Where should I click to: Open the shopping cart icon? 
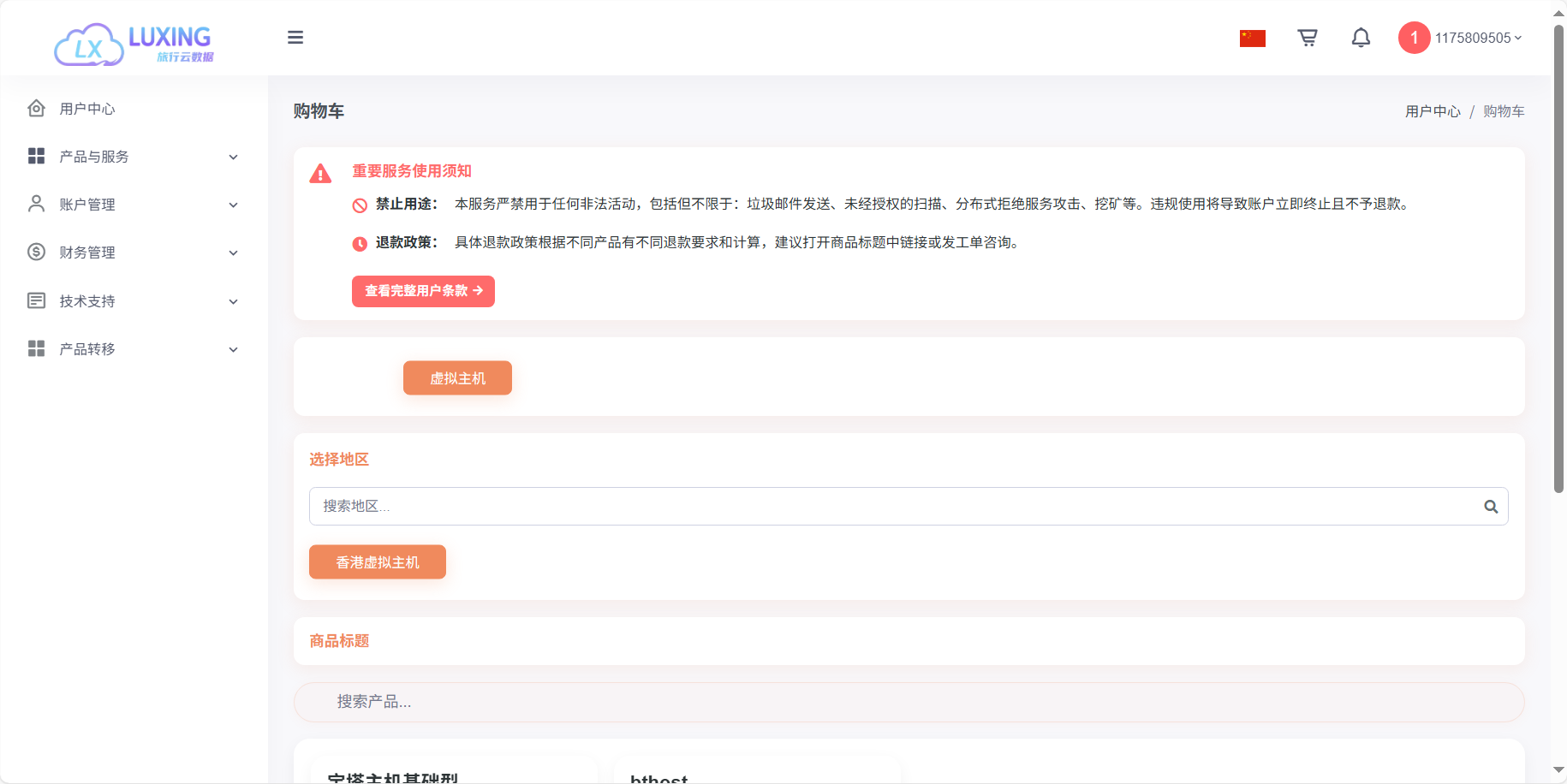click(1307, 38)
